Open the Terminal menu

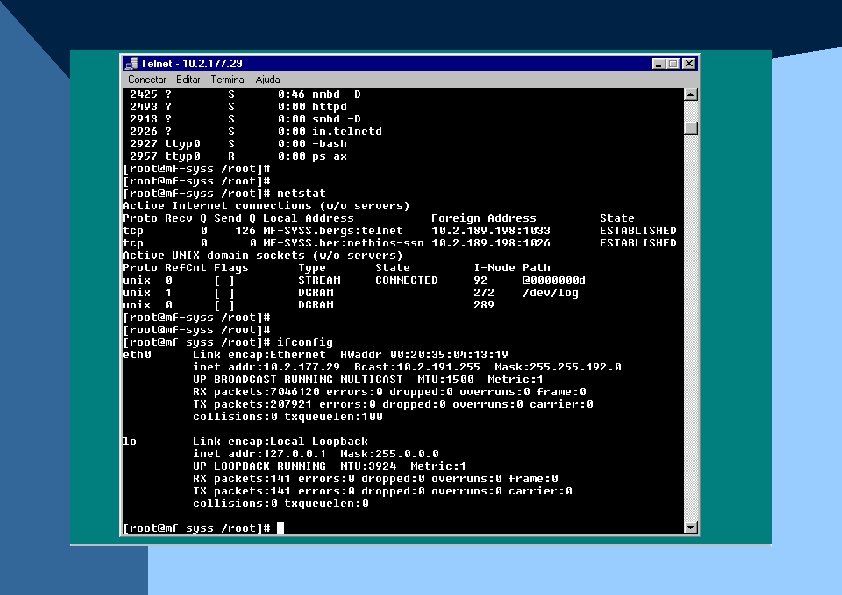tap(227, 79)
